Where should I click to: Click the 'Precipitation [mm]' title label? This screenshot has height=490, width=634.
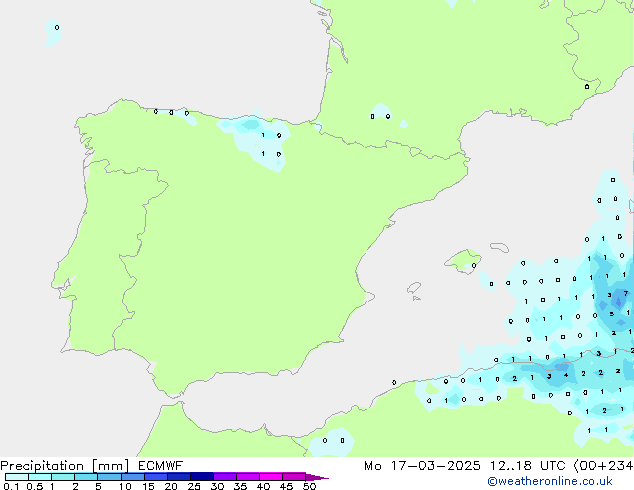pyautogui.click(x=65, y=466)
